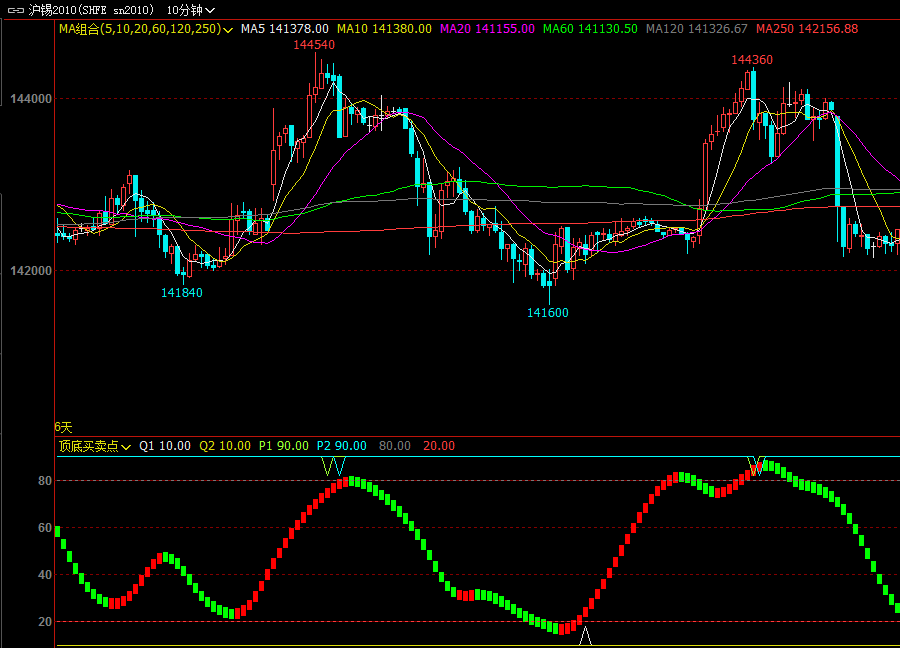Click the 沪锡2010(SHFE sn2010) contract title
The width and height of the screenshot is (900, 648).
click(91, 10)
